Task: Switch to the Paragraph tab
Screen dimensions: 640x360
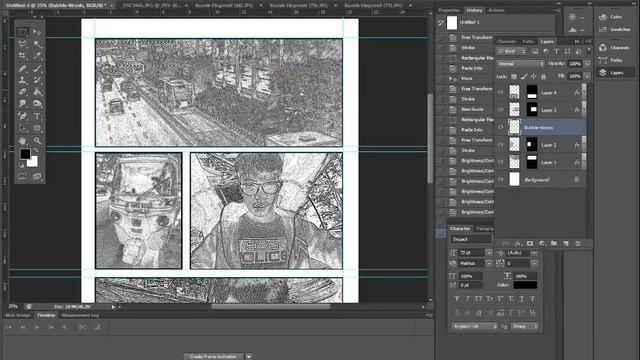Action: click(485, 229)
